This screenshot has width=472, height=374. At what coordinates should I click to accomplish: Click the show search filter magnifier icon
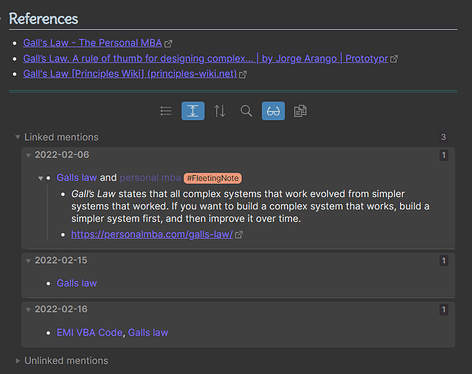coord(246,111)
